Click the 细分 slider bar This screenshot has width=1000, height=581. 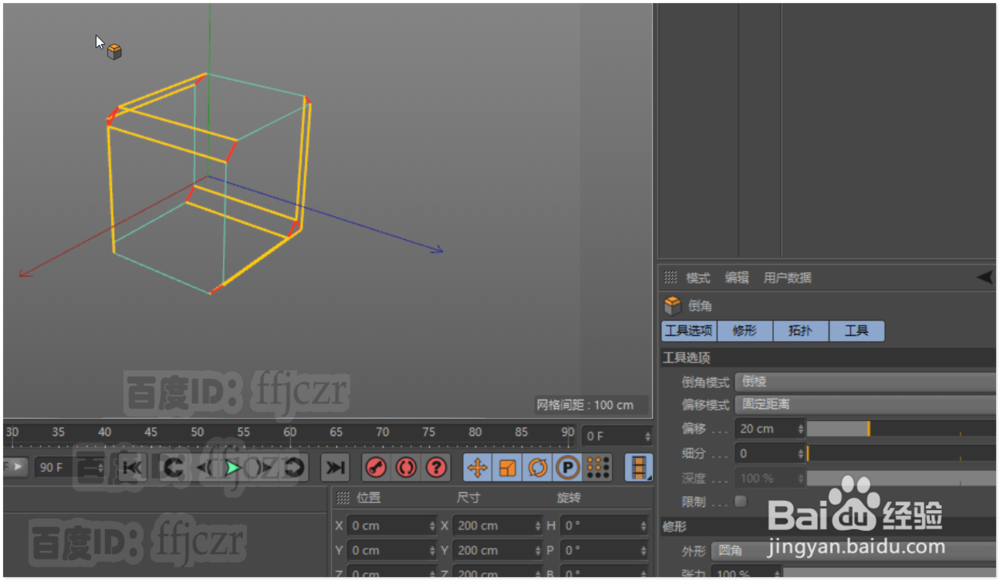901,453
